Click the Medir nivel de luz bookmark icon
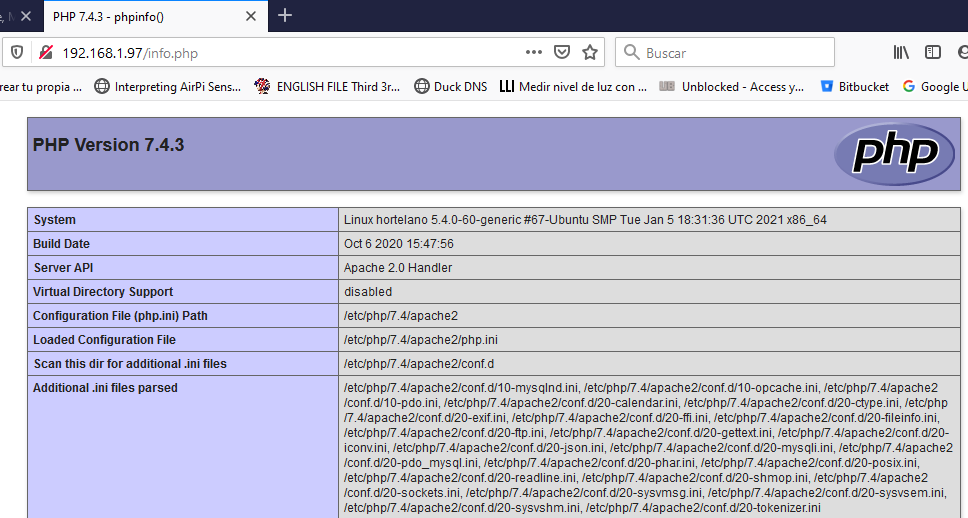Screen dimensions: 968x518 coord(506,86)
